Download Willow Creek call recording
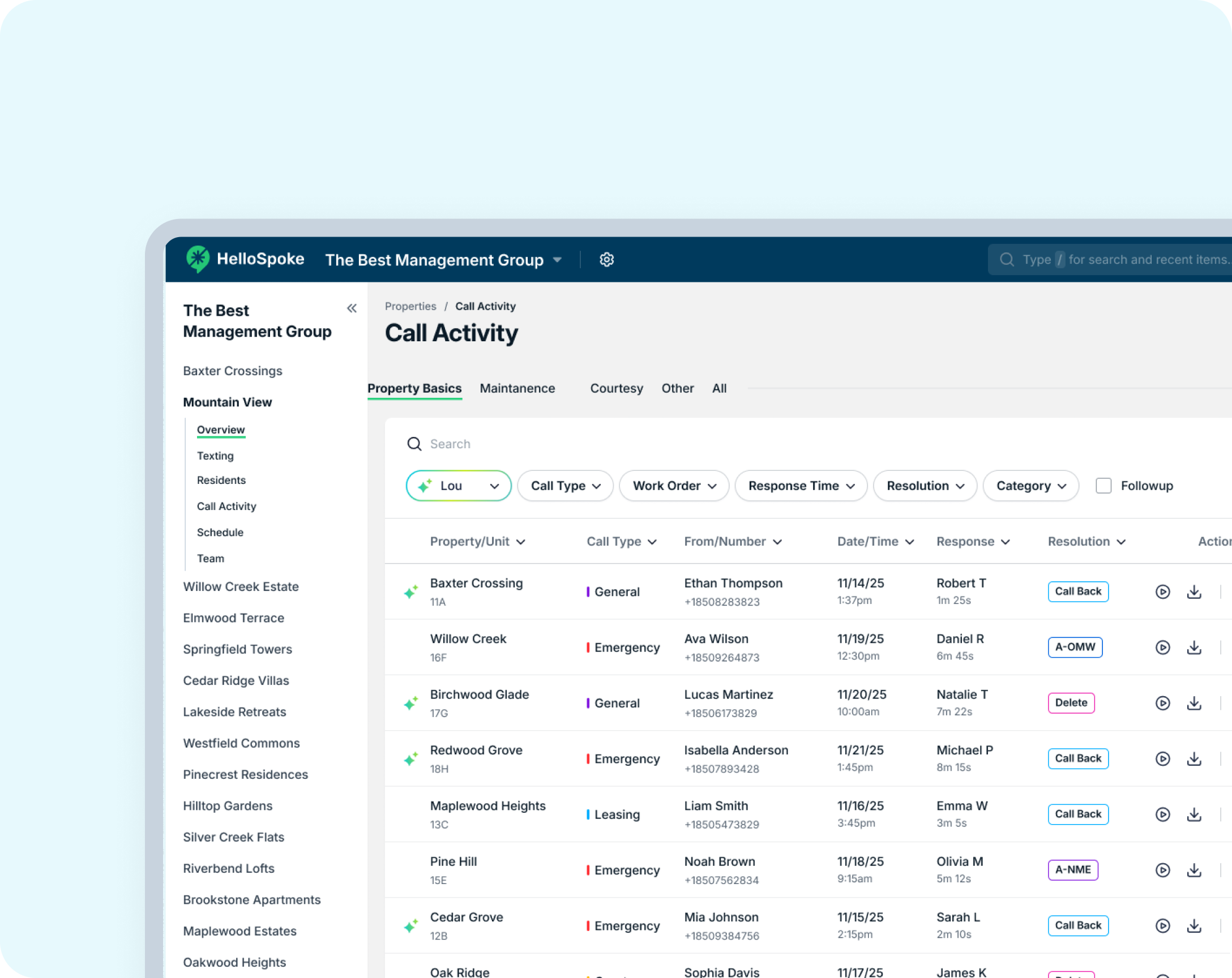Image resolution: width=1232 pixels, height=978 pixels. pyautogui.click(x=1193, y=647)
